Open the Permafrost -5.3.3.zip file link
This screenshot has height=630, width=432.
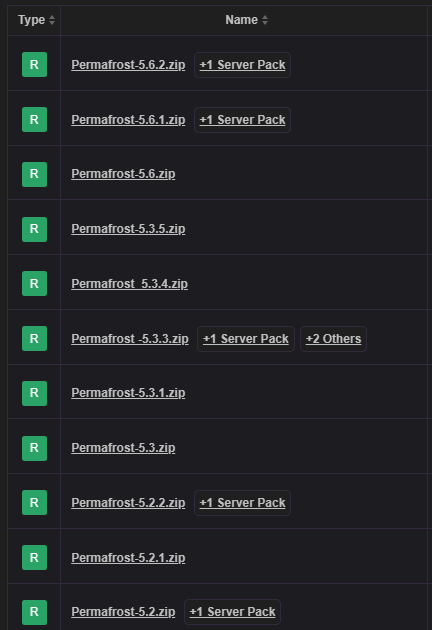click(130, 339)
